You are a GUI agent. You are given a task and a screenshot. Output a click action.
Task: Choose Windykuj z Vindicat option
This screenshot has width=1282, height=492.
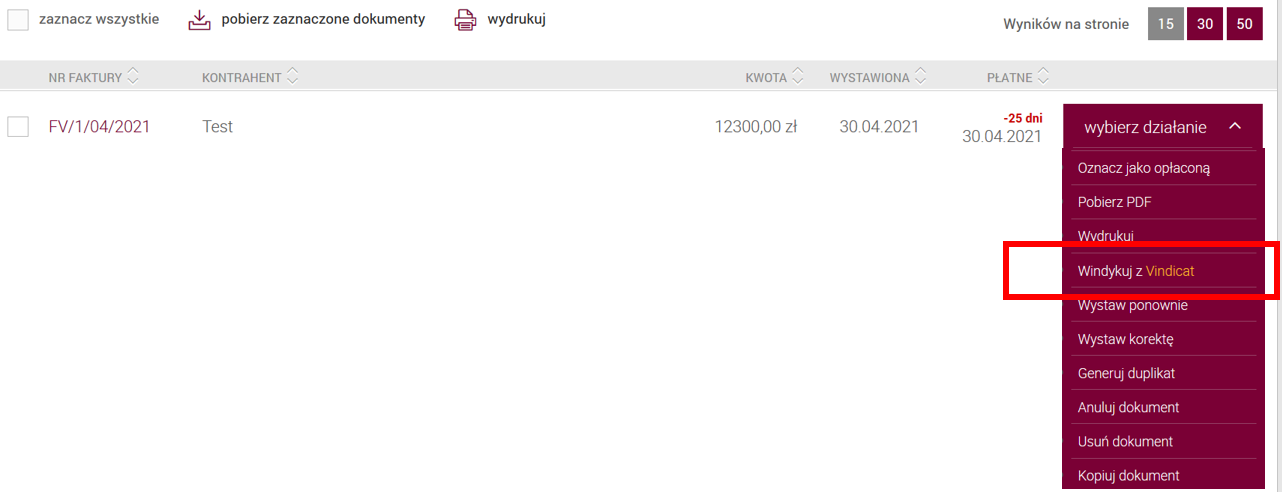coord(1136,270)
